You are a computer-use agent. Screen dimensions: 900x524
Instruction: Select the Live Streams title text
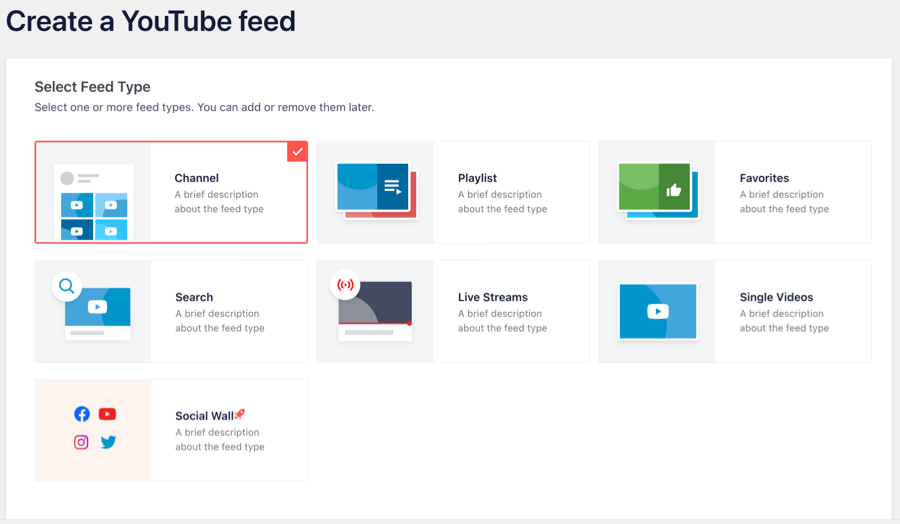pyautogui.click(x=492, y=297)
